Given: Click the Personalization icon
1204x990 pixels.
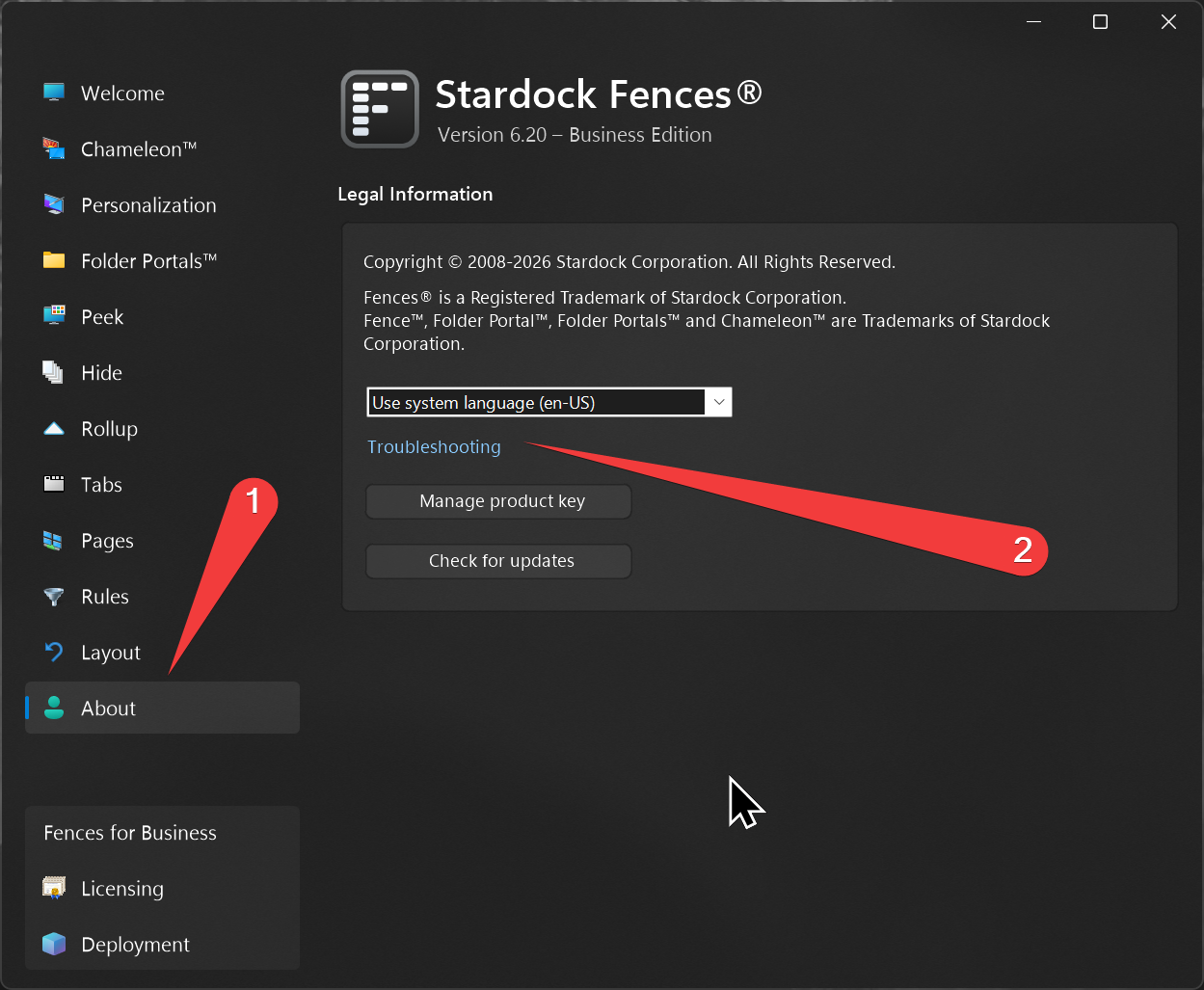Looking at the screenshot, I should [x=54, y=204].
